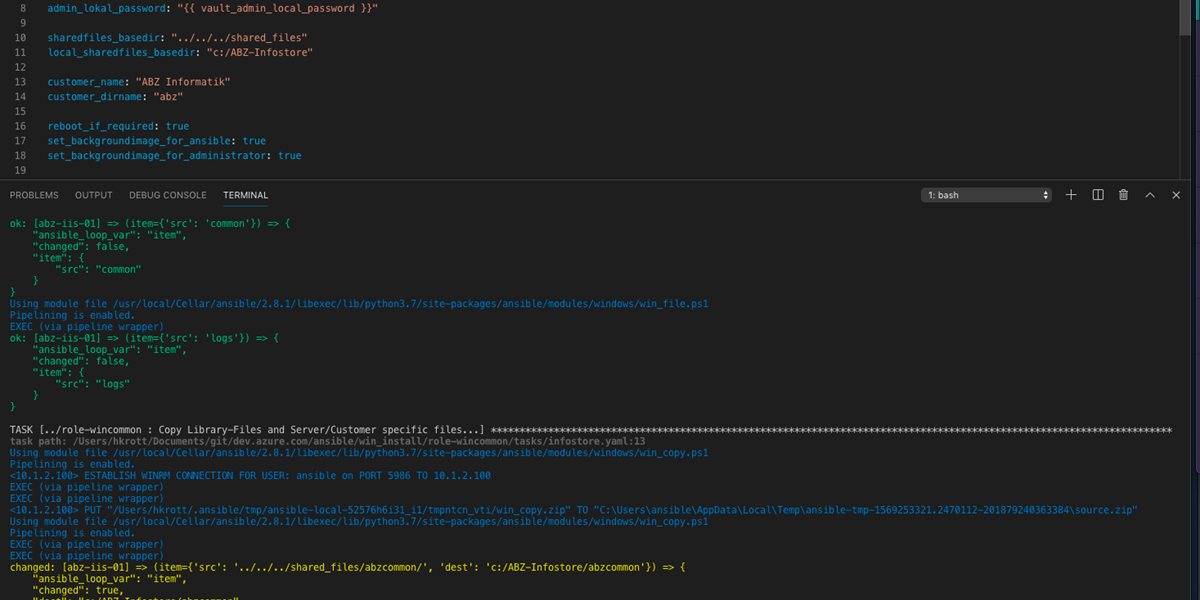Switch to the PROBLEMS tab
Screen dimensions: 1200x600
pos(34,195)
